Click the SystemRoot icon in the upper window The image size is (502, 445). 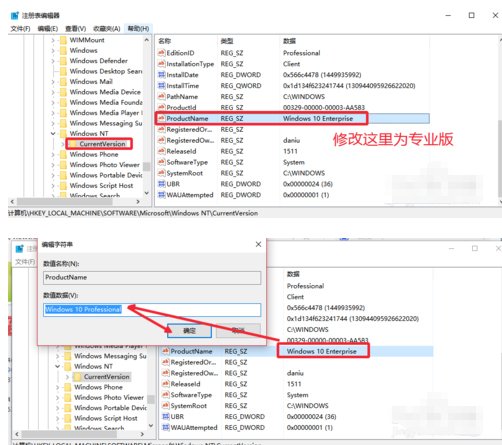[x=161, y=173]
